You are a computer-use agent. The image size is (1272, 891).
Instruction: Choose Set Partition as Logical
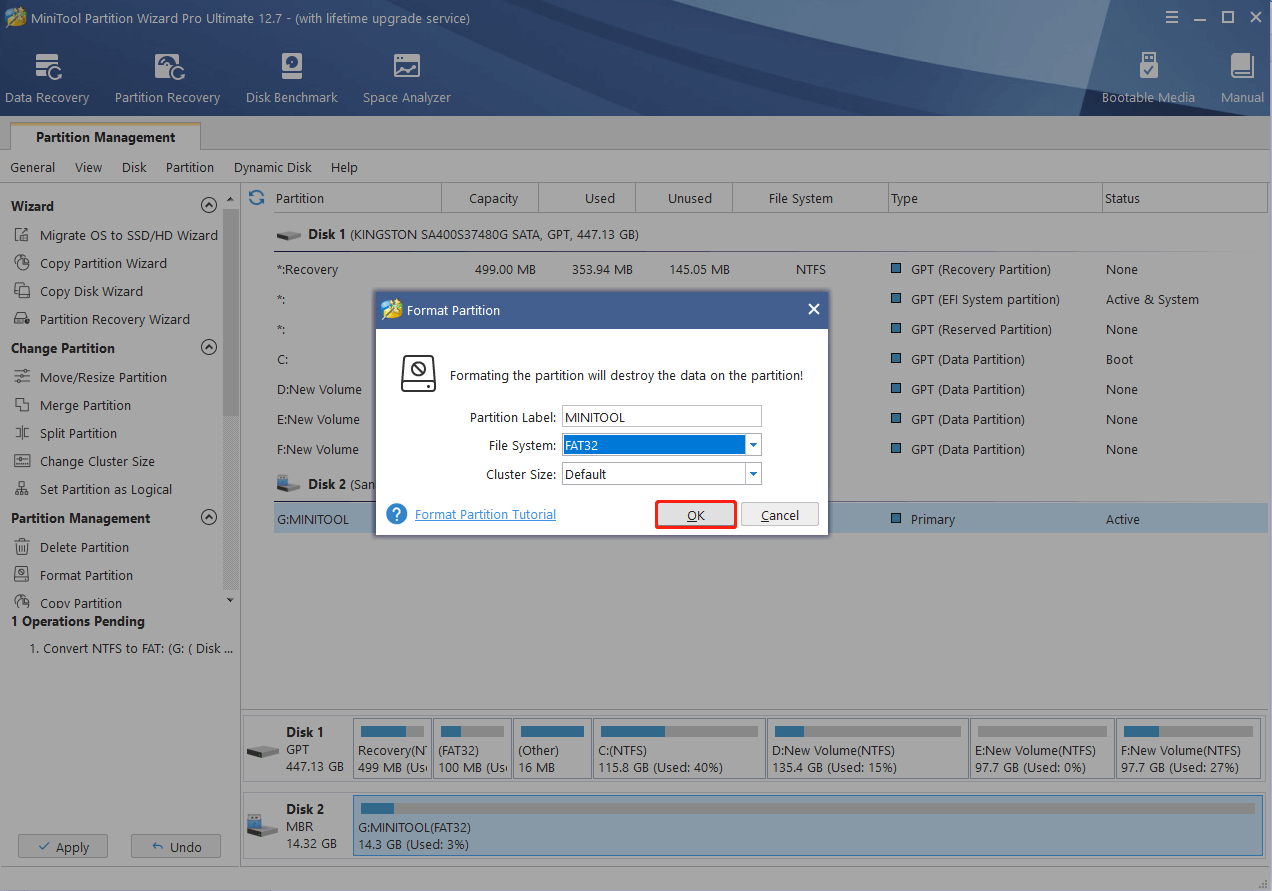[x=92, y=489]
